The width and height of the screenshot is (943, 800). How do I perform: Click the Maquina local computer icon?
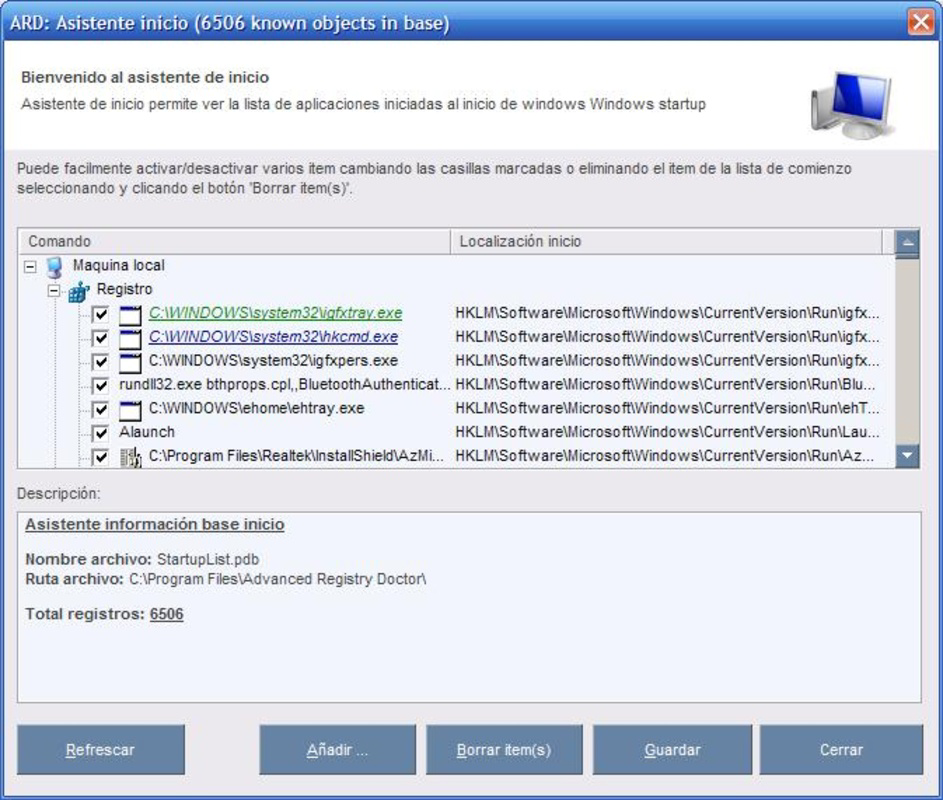tap(55, 267)
